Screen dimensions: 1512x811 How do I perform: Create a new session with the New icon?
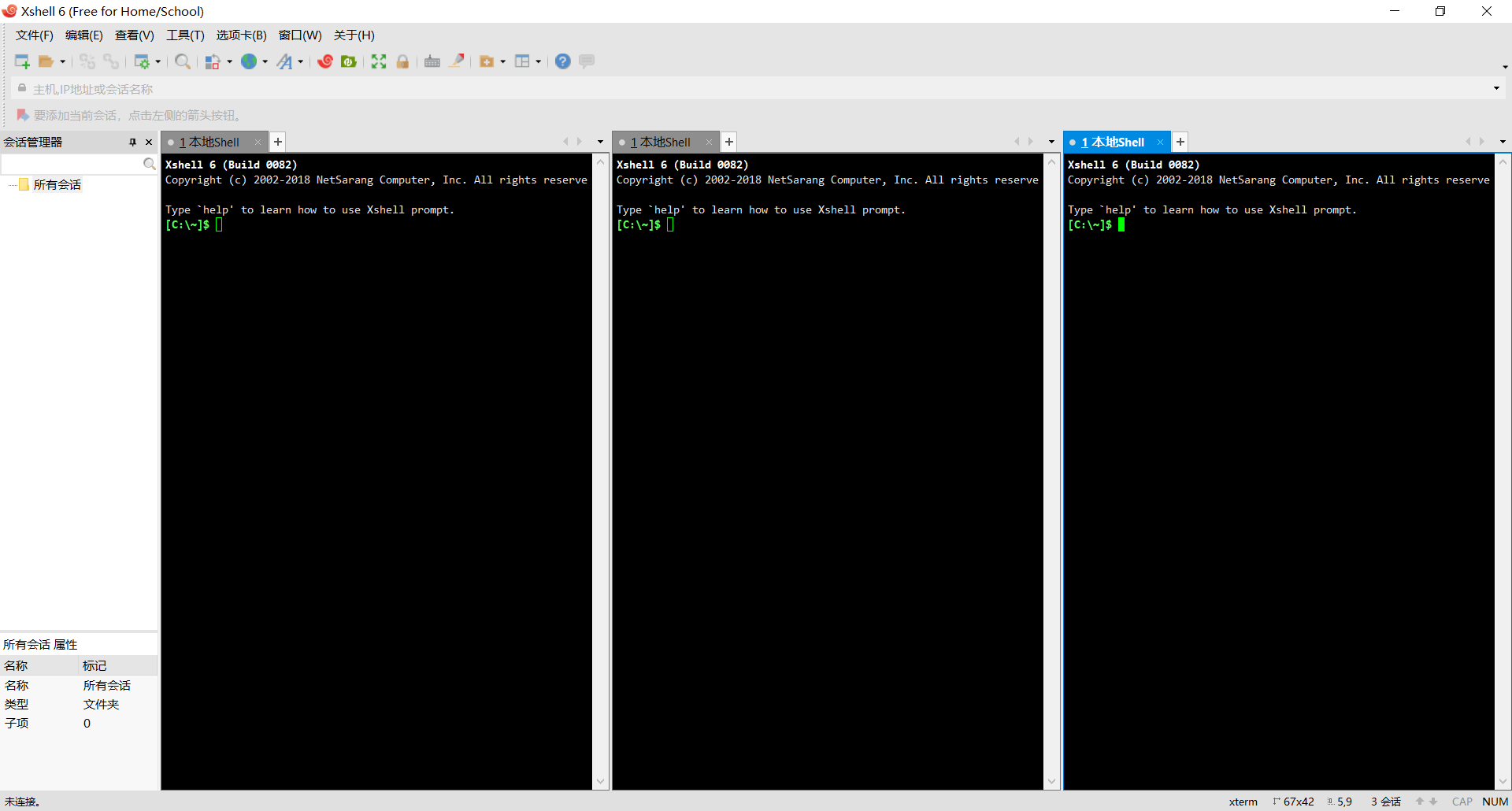(21, 61)
